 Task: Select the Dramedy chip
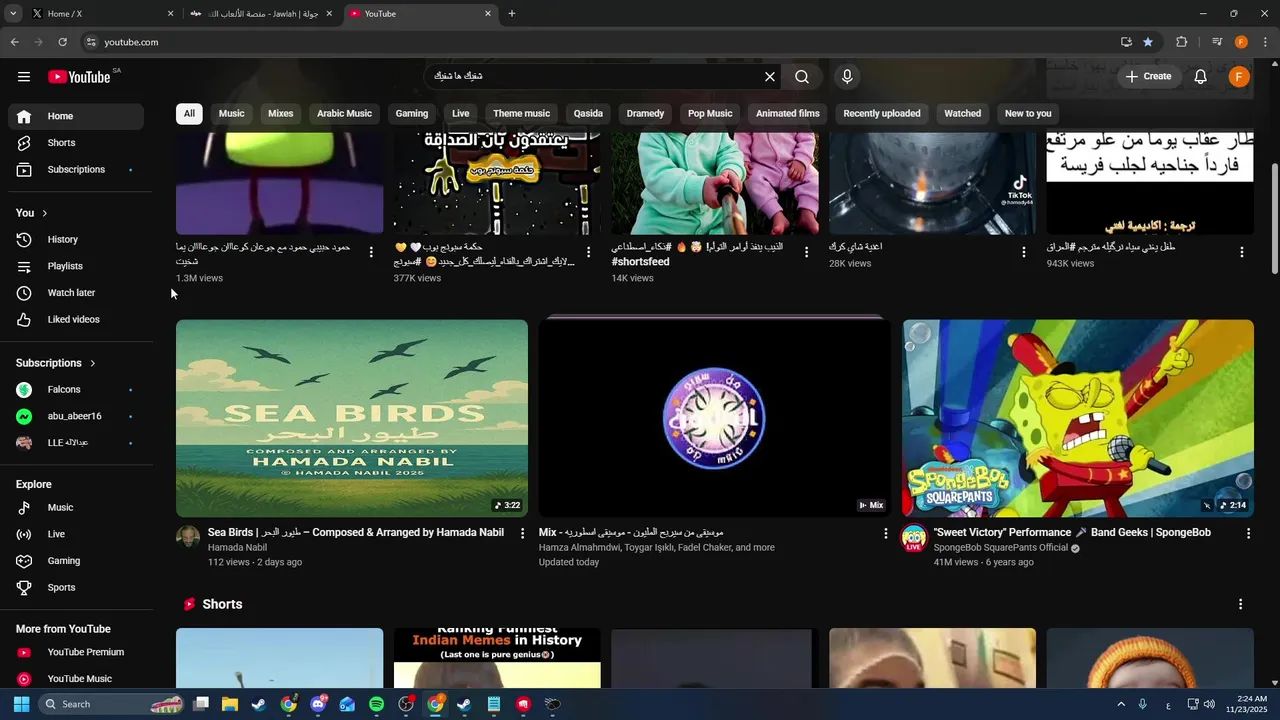[645, 113]
